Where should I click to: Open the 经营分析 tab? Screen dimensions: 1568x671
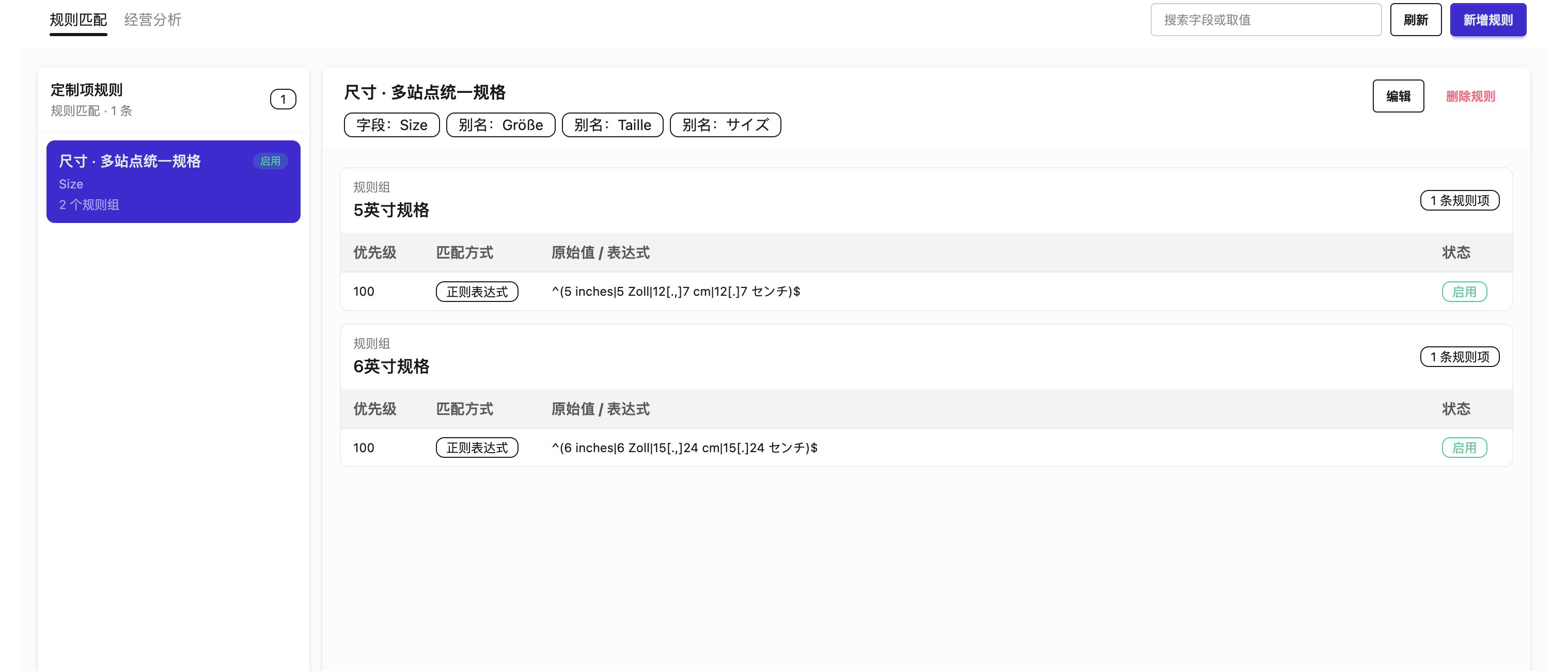pyautogui.click(x=152, y=20)
